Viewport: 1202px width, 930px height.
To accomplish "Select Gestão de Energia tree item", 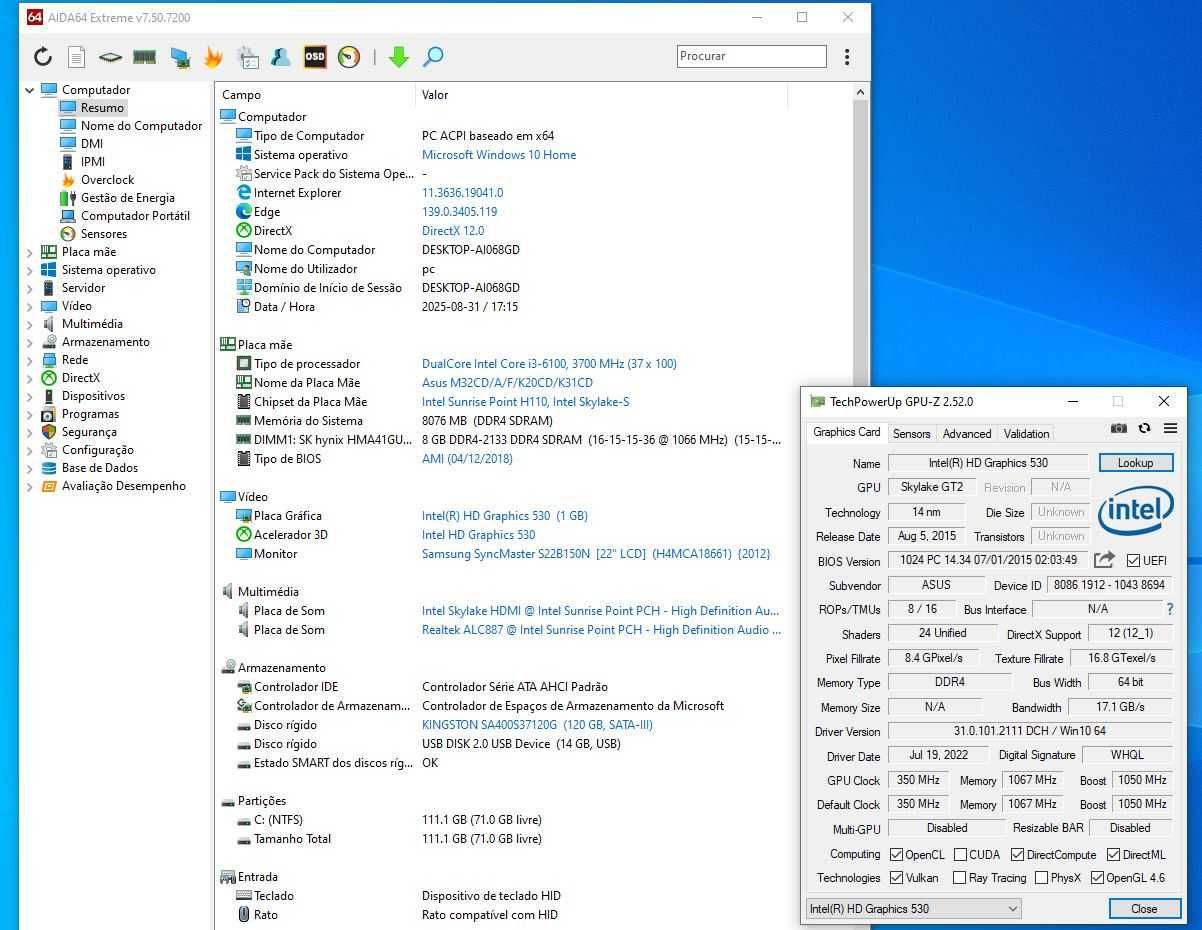I will [x=127, y=198].
